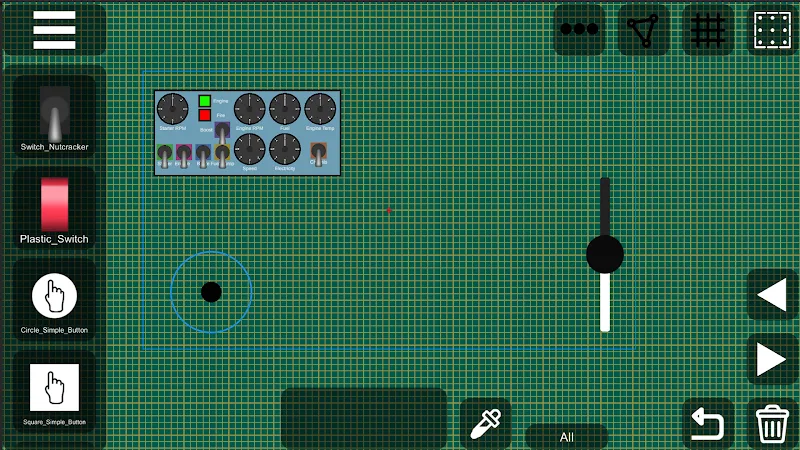Activate the dotted selection area tool
This screenshot has width=800, height=450.
[x=772, y=30]
